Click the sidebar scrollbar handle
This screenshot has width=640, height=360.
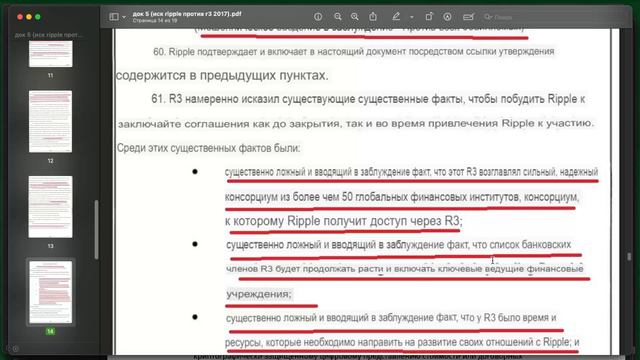(x=96, y=229)
